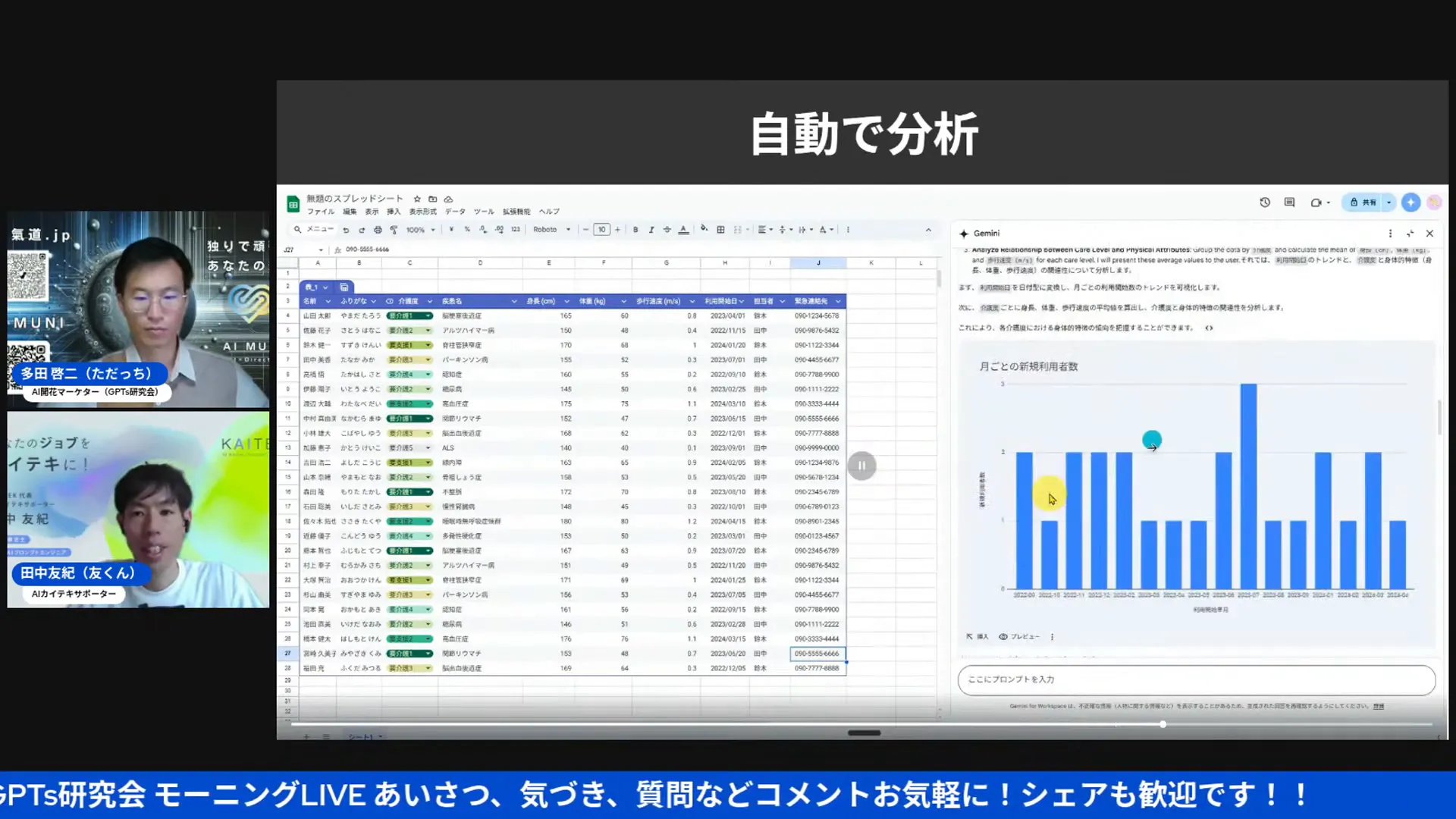Click the show code brackets icon
1456x819 pixels.
coord(1209,328)
